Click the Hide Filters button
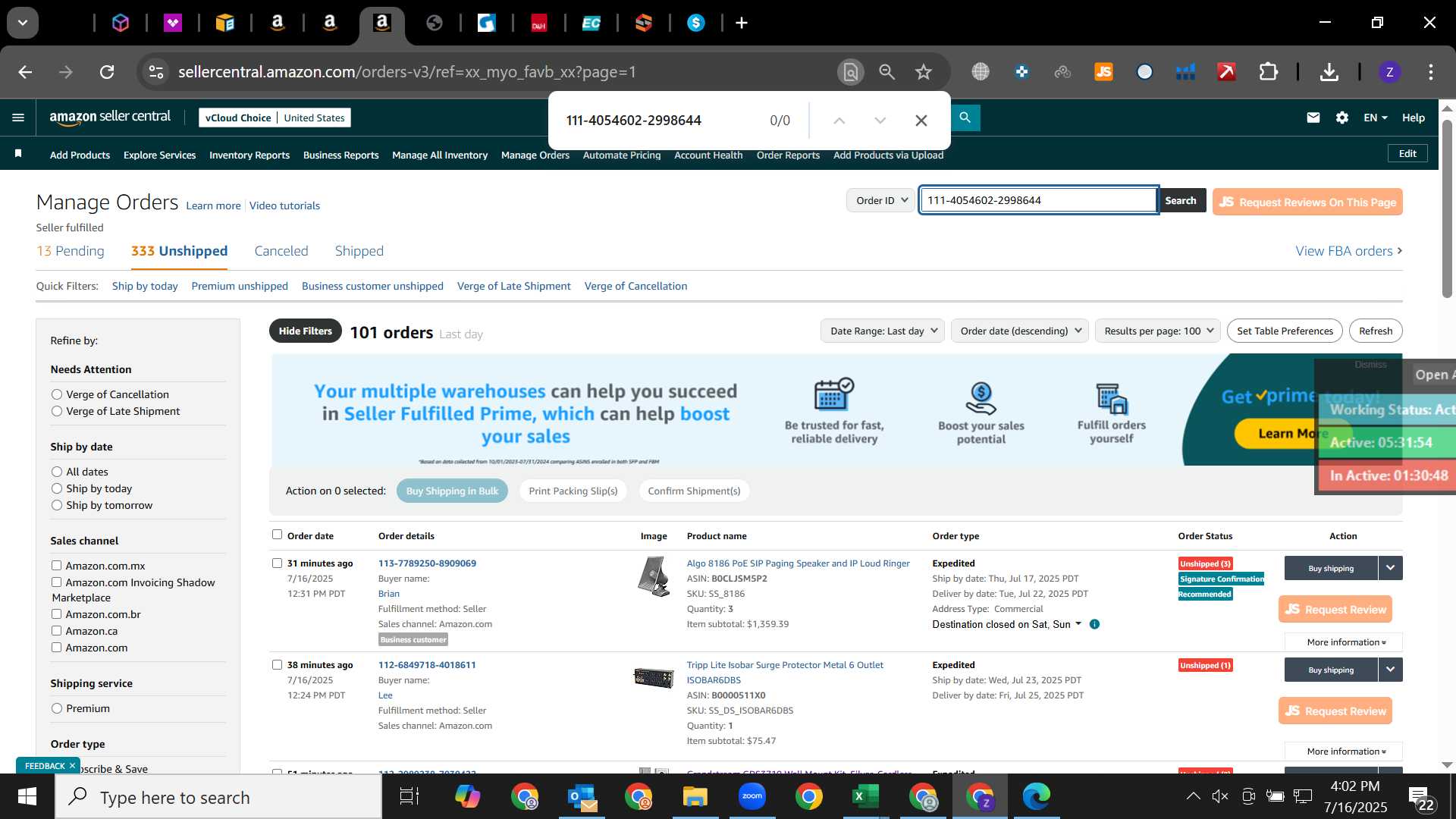This screenshot has height=819, width=1456. (x=305, y=331)
